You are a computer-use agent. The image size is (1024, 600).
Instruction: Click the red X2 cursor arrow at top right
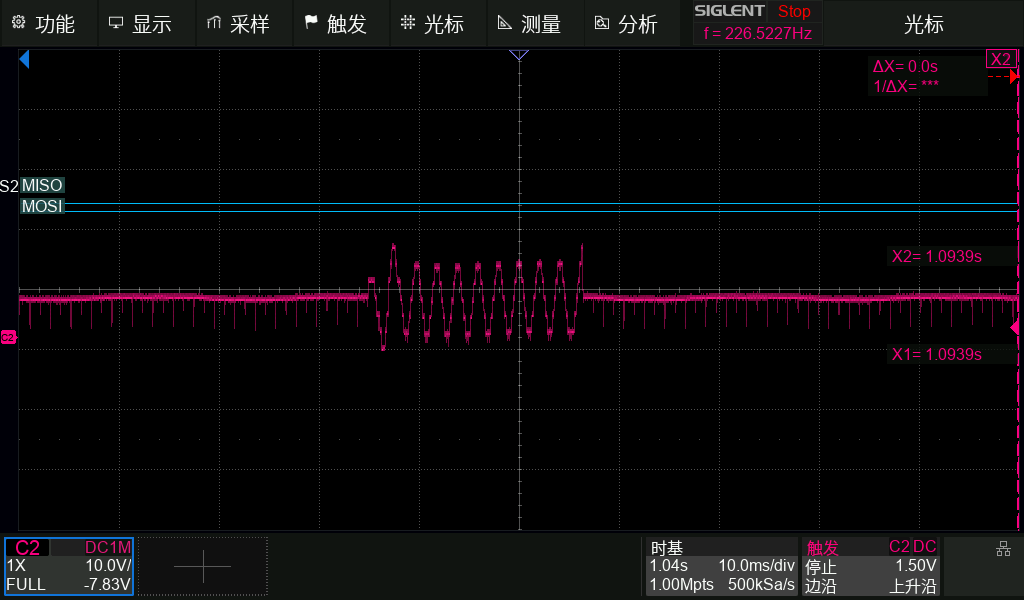click(x=1014, y=76)
